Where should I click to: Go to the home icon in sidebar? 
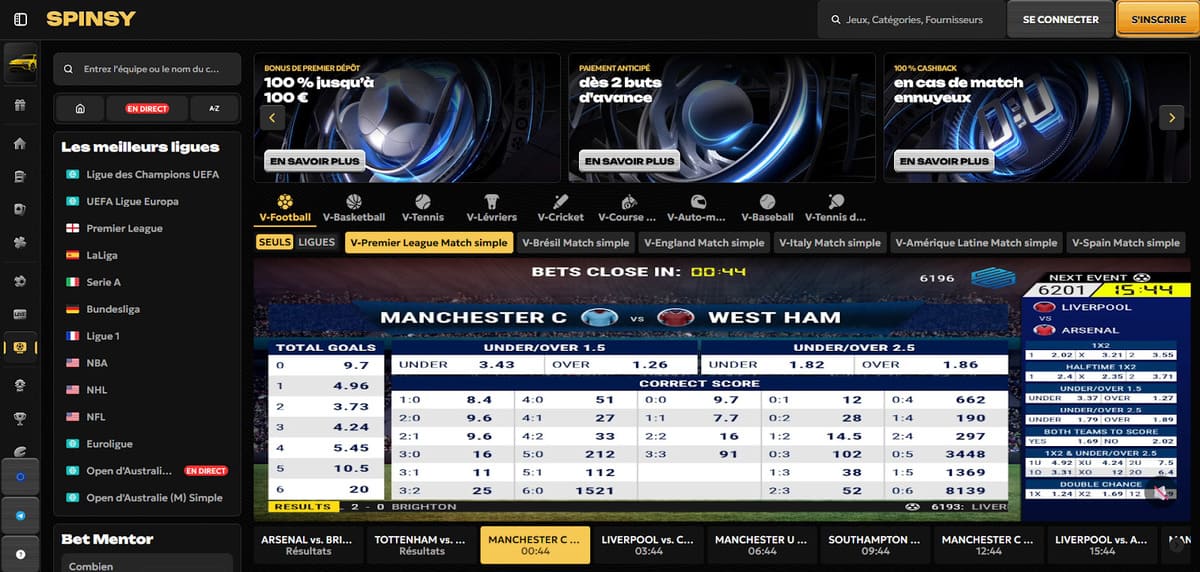(20, 143)
